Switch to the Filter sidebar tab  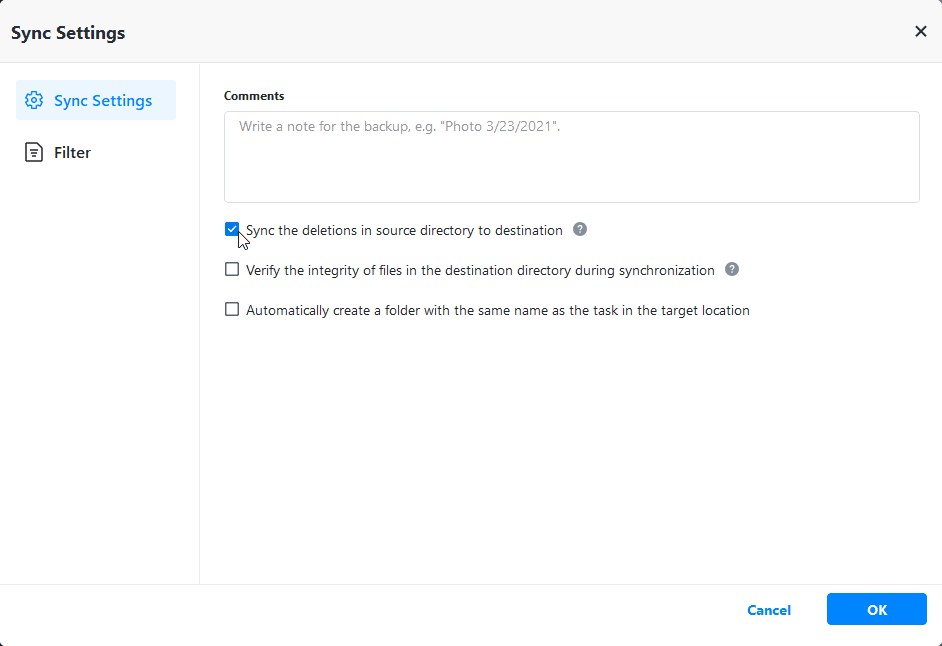coord(72,153)
